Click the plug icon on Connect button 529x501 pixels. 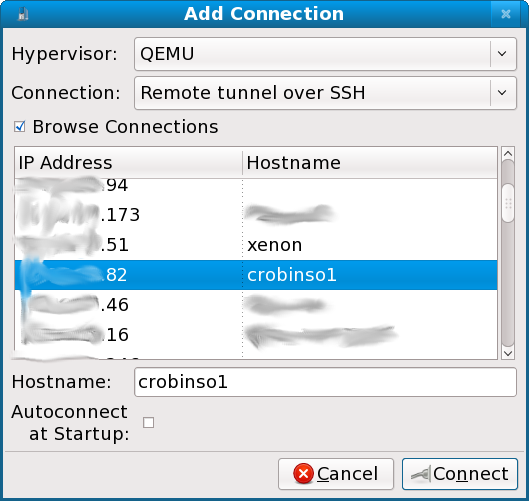point(420,474)
